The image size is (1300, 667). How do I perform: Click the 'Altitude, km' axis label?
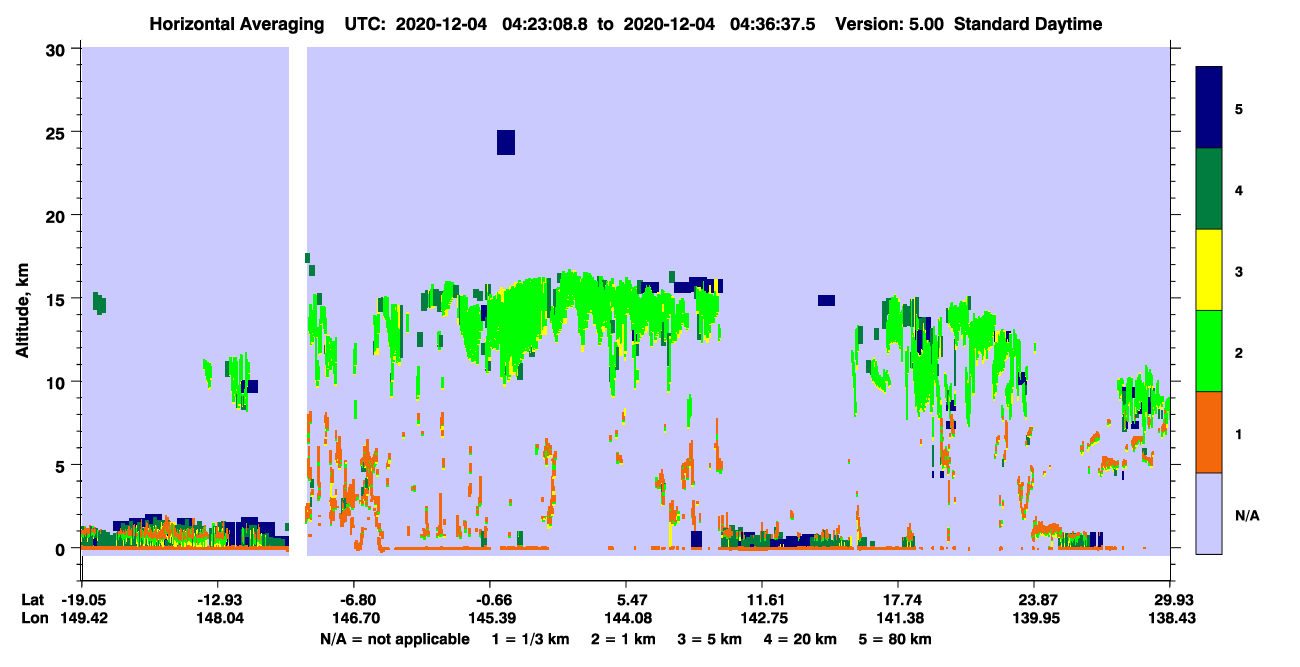22,313
